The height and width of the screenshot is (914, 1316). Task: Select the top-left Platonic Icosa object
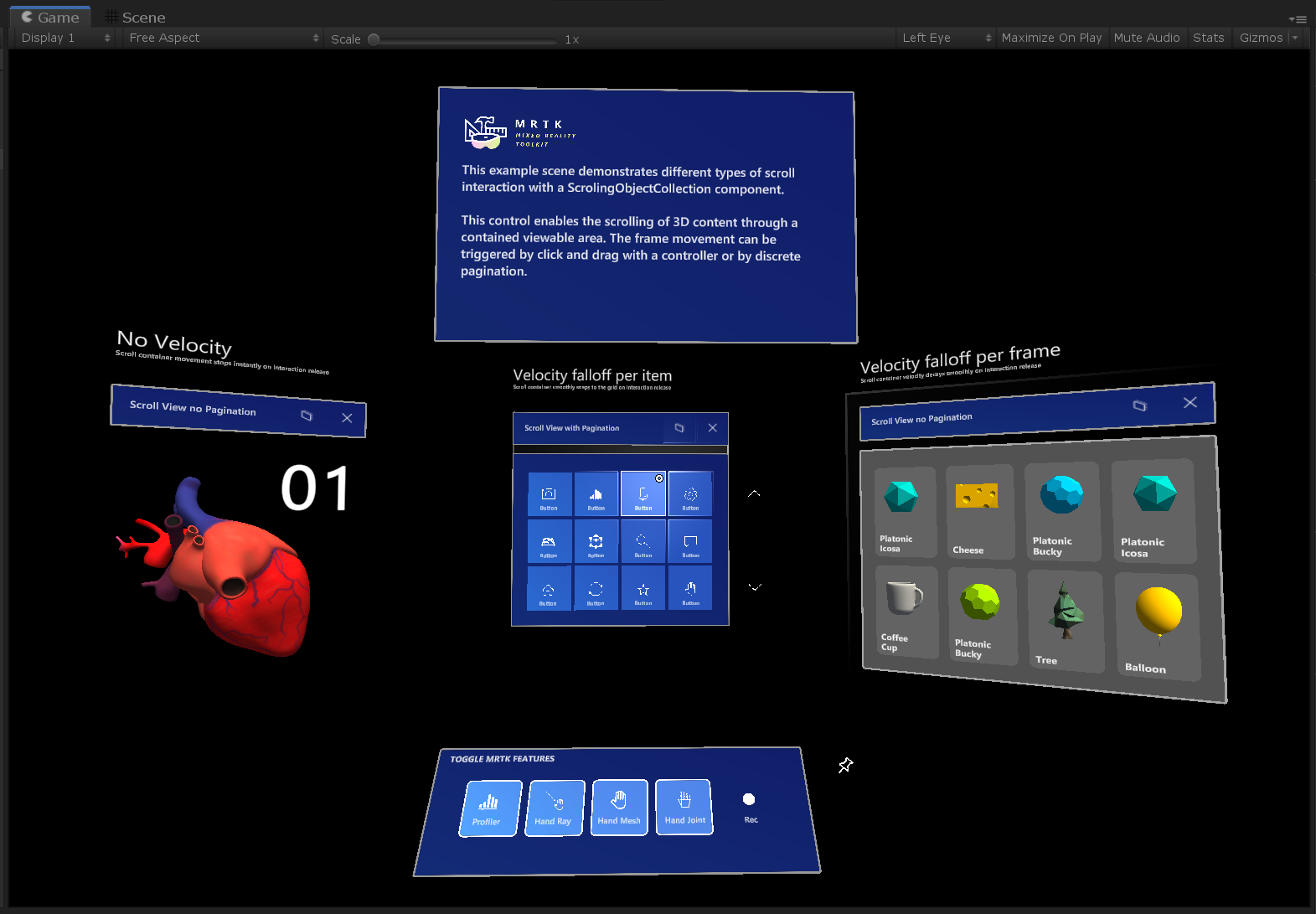(905, 513)
